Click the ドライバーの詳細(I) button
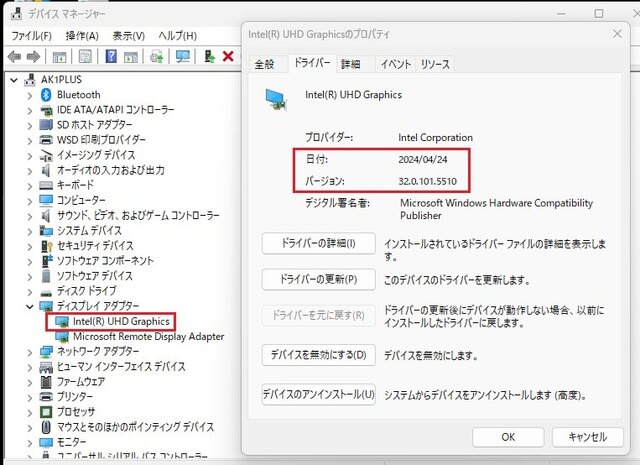The width and height of the screenshot is (640, 465). [318, 243]
